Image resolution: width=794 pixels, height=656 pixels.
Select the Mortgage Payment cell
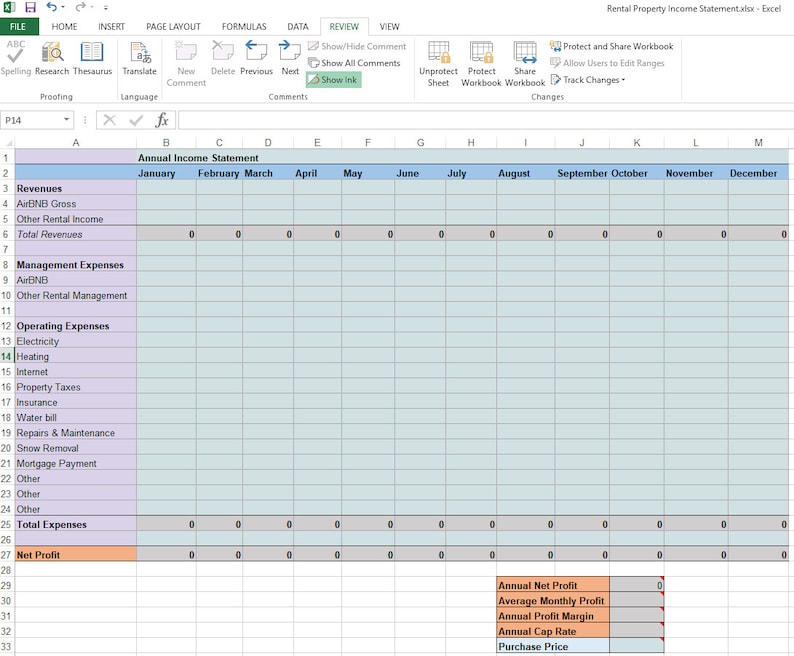[x=75, y=463]
